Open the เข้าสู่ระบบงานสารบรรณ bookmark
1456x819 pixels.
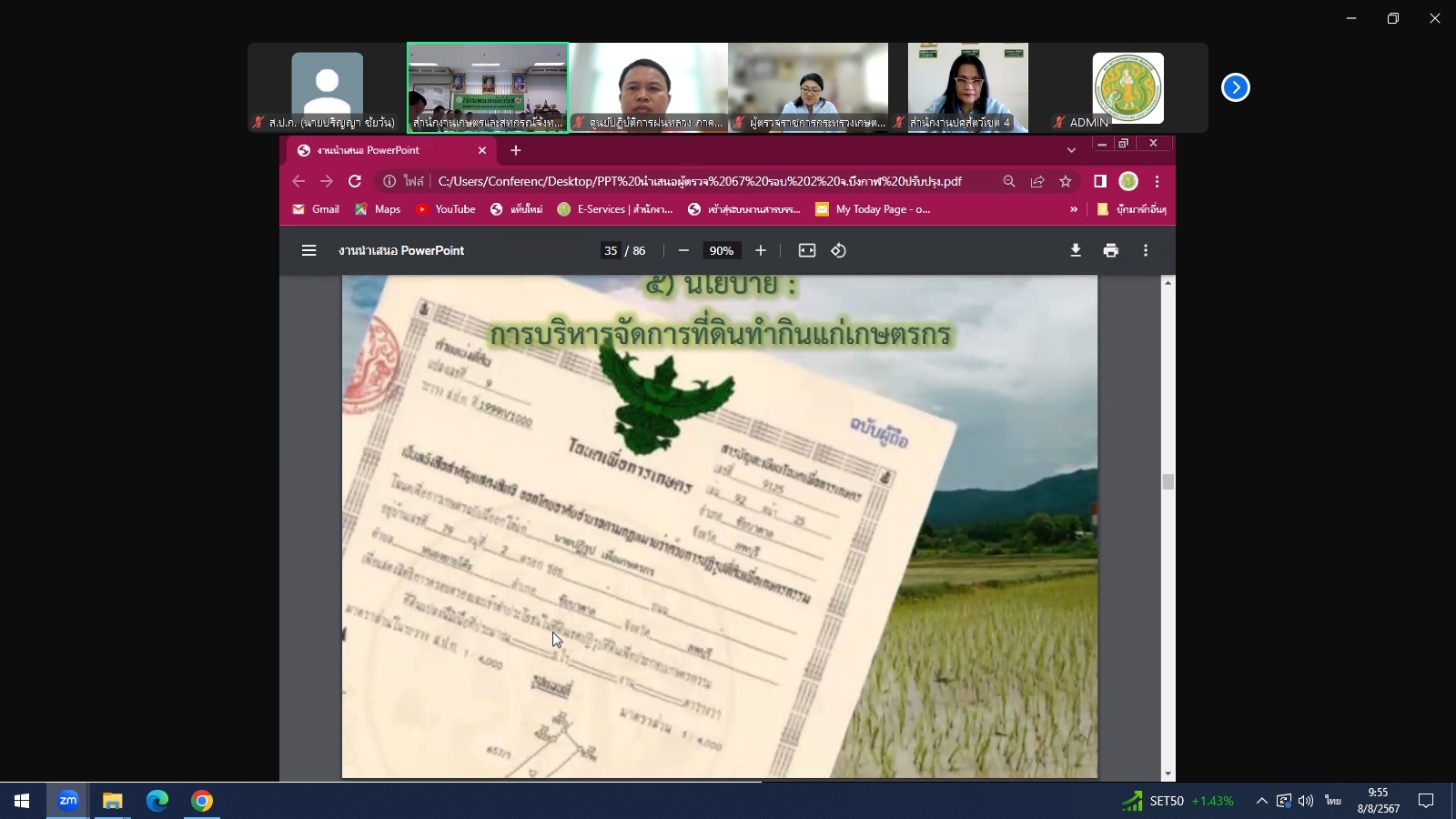tap(744, 209)
